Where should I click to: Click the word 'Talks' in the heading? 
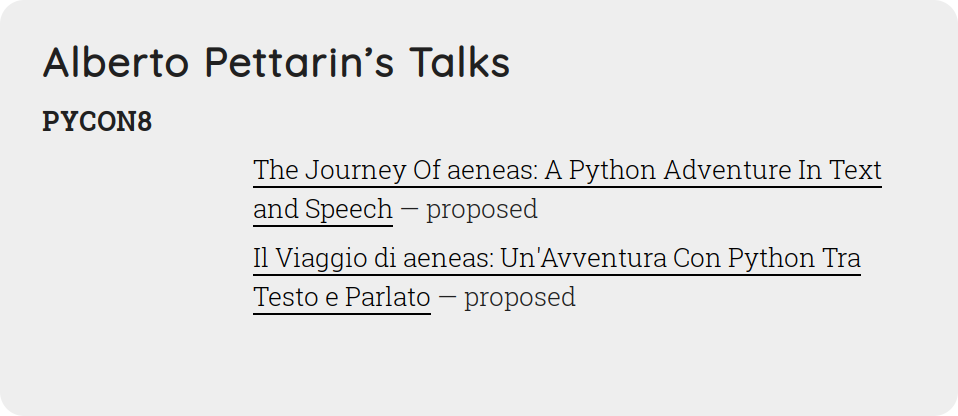(x=459, y=62)
